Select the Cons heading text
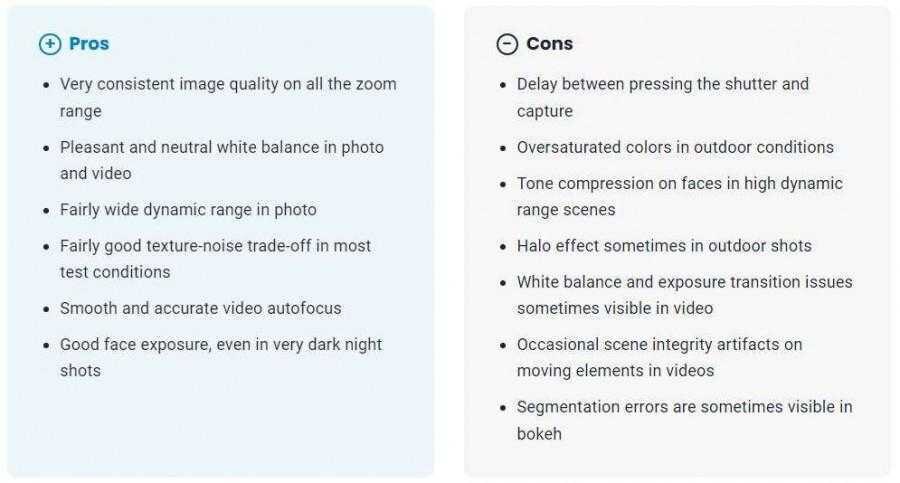900x483 pixels. pos(549,44)
